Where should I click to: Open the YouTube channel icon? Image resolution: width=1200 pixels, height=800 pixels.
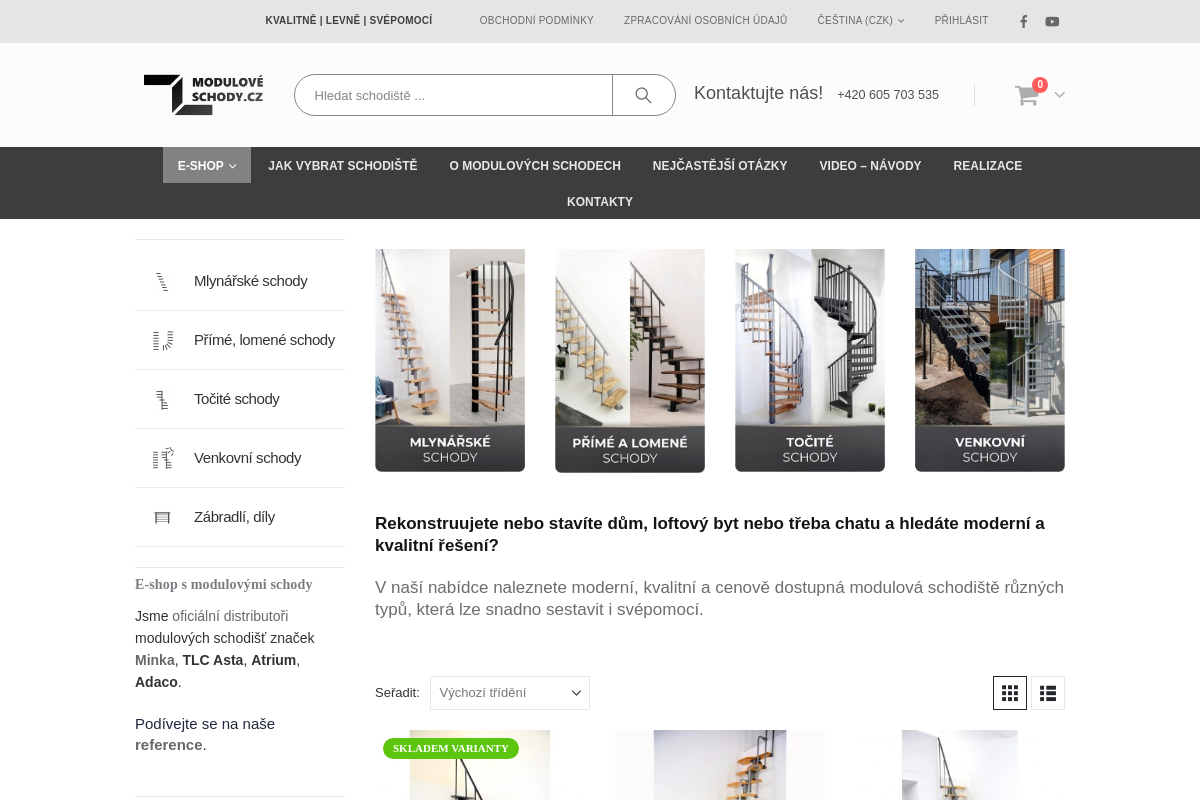pyautogui.click(x=1052, y=21)
